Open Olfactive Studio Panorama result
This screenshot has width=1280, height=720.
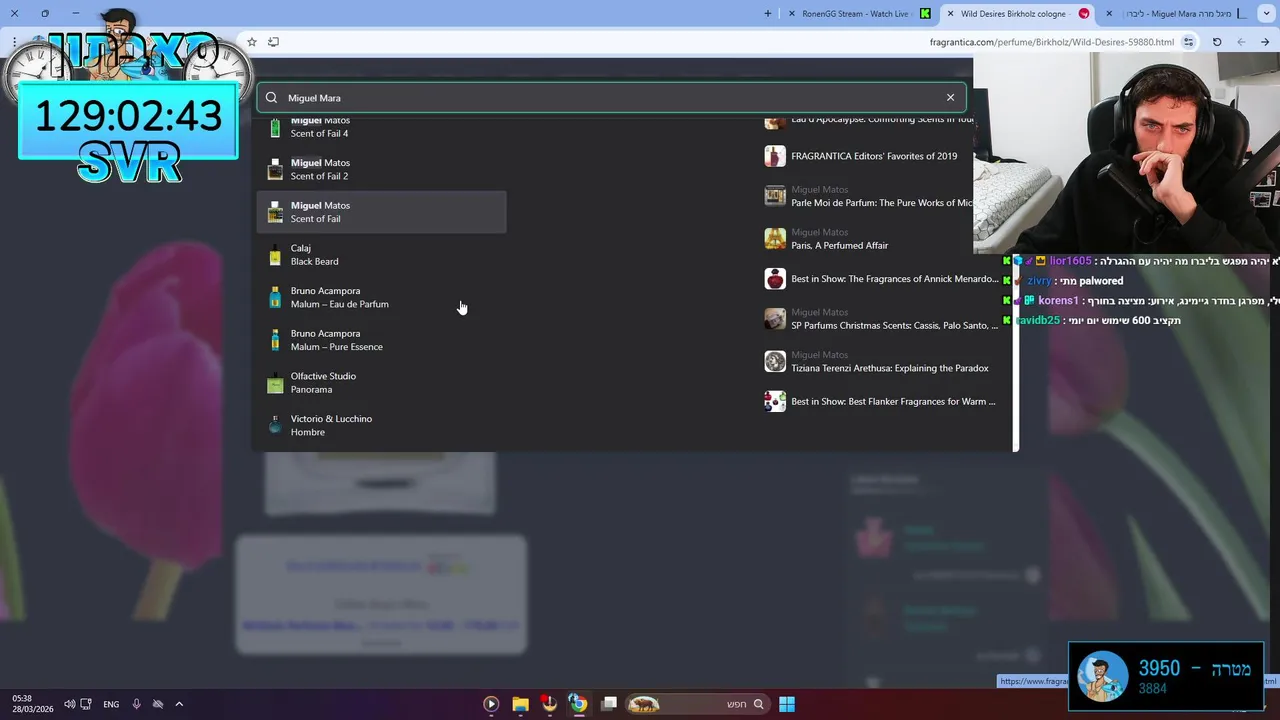(381, 383)
